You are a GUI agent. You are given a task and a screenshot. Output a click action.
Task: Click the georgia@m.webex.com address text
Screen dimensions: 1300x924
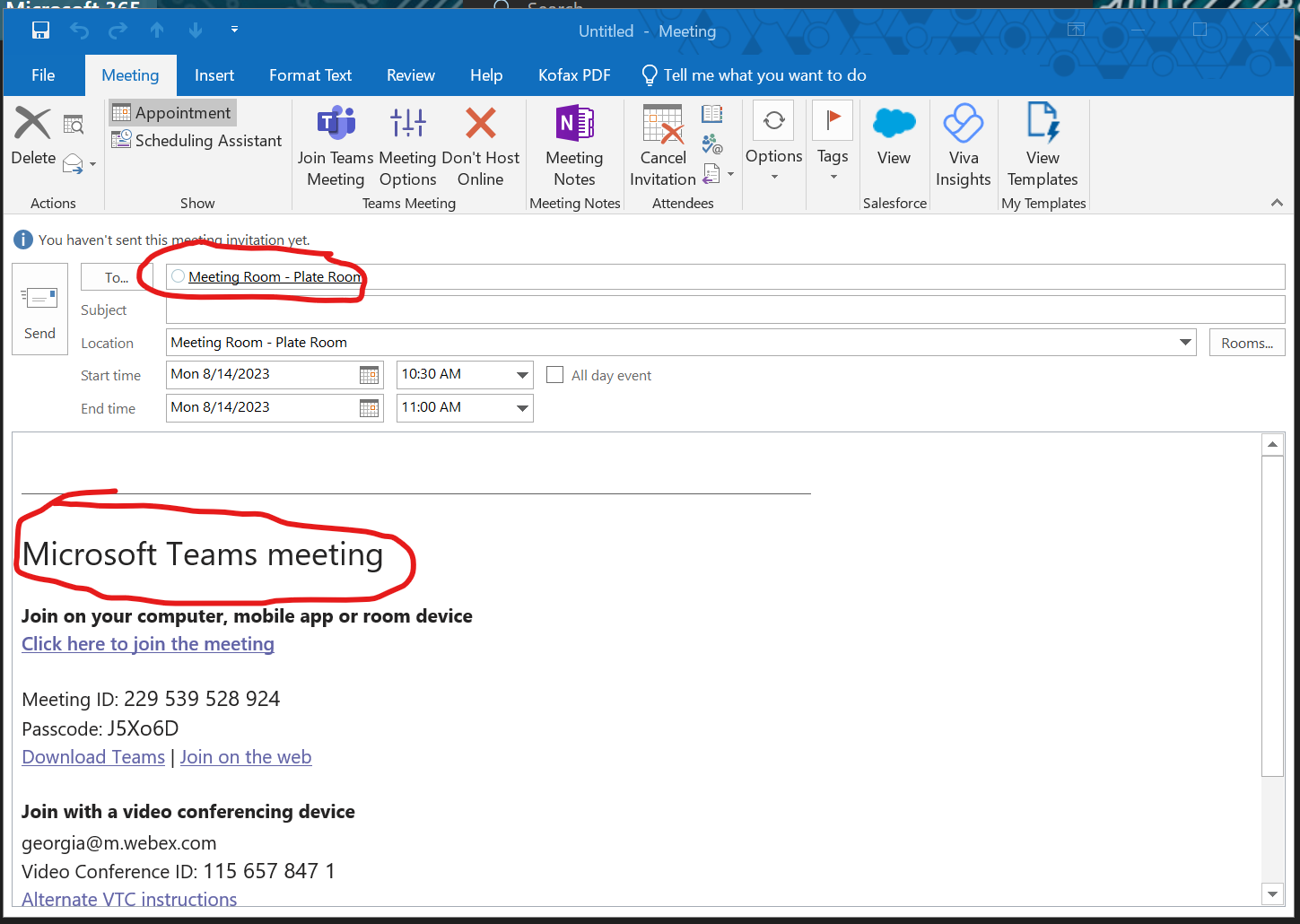coord(119,843)
